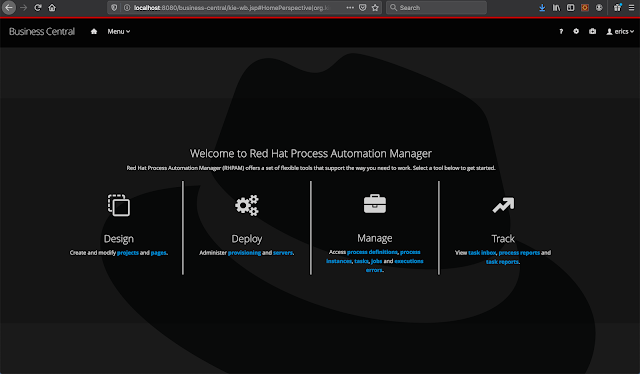Click the browser search field

436,8
